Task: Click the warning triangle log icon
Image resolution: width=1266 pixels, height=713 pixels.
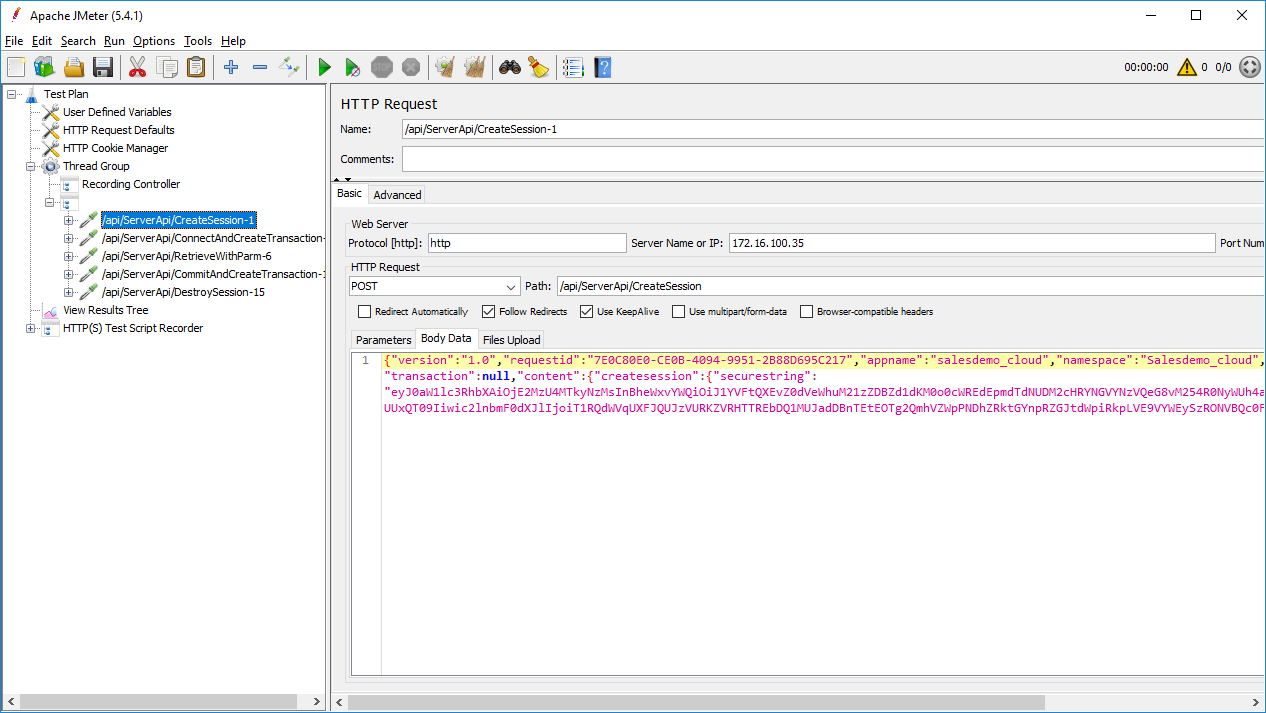Action: (1187, 67)
